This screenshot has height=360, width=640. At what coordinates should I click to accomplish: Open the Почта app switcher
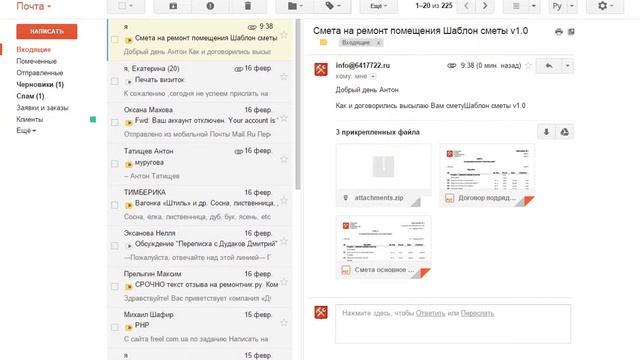(x=33, y=6)
